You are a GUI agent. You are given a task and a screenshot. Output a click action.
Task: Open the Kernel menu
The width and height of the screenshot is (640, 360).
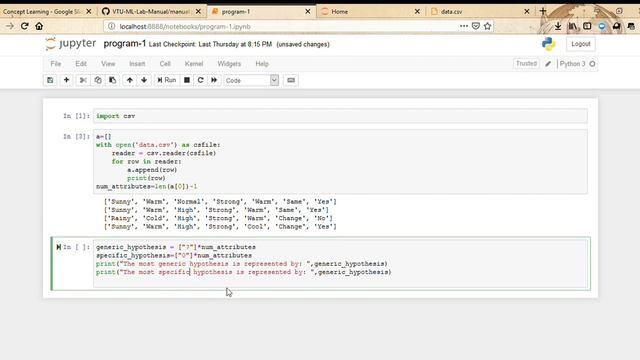pyautogui.click(x=194, y=64)
